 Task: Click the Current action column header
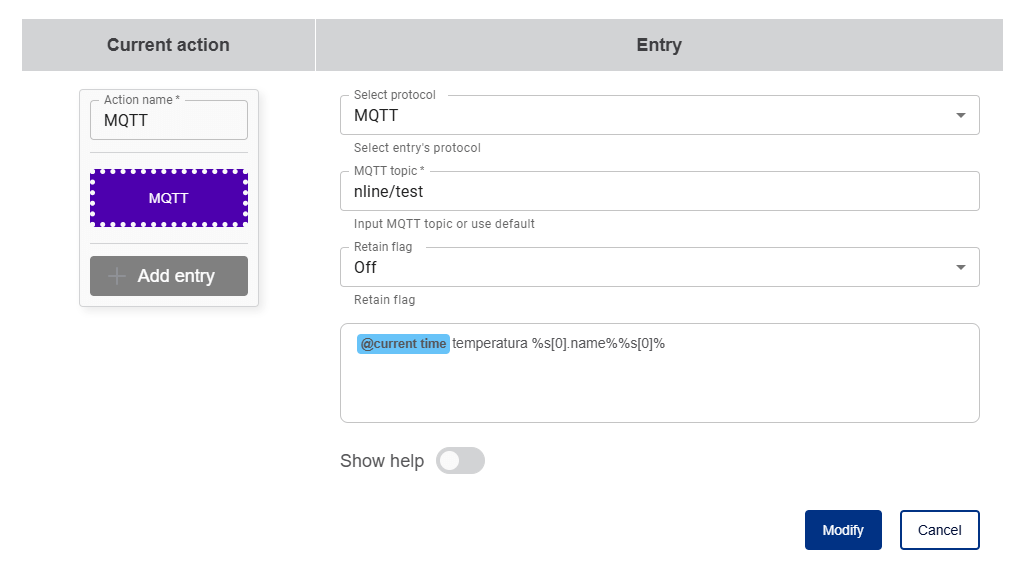click(168, 45)
